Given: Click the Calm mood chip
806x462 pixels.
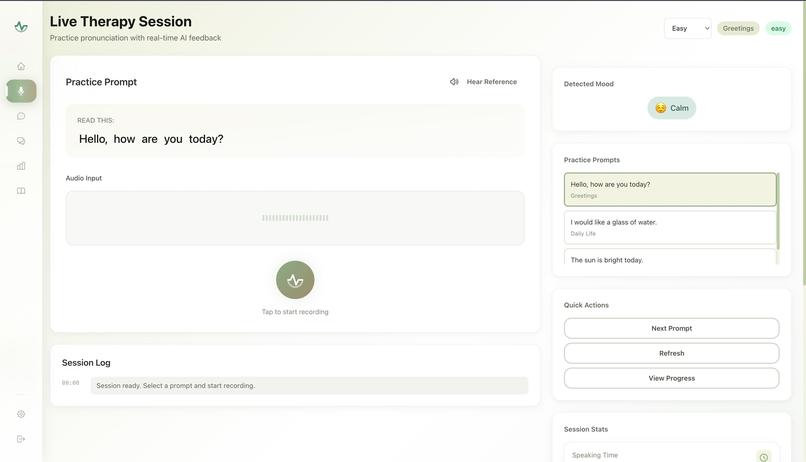Looking at the screenshot, I should pos(671,108).
